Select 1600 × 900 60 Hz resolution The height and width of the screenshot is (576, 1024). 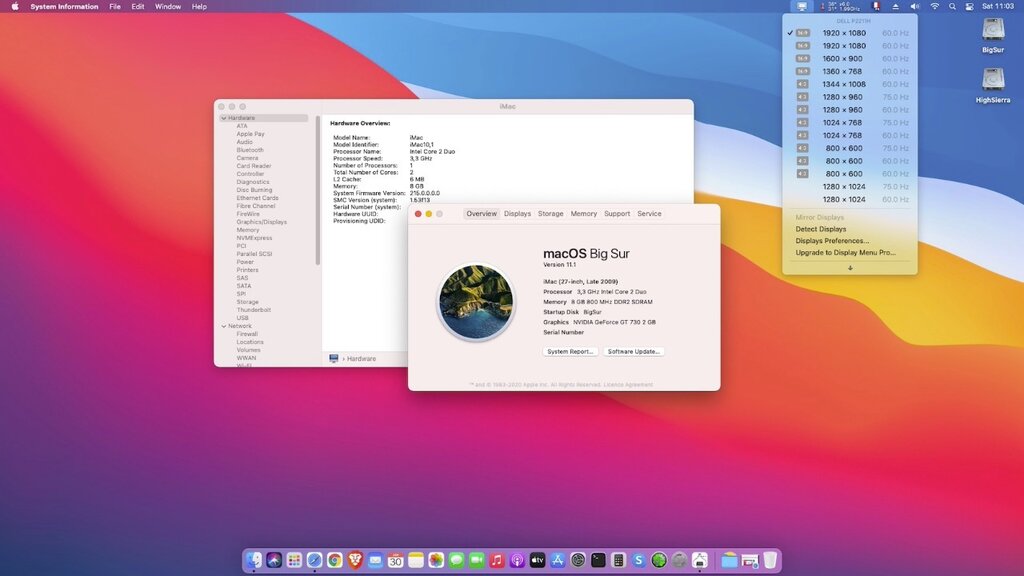[x=844, y=58]
